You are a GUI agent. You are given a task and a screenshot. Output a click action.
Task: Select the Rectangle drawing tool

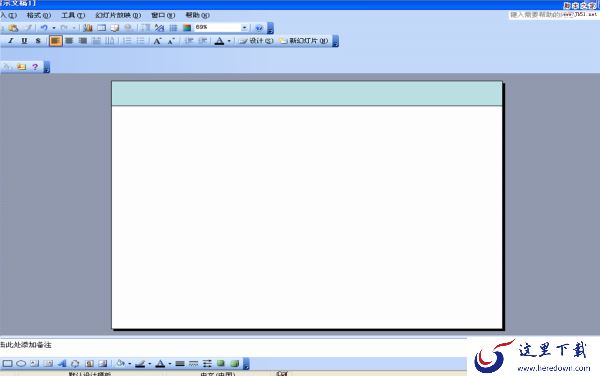click(8, 363)
